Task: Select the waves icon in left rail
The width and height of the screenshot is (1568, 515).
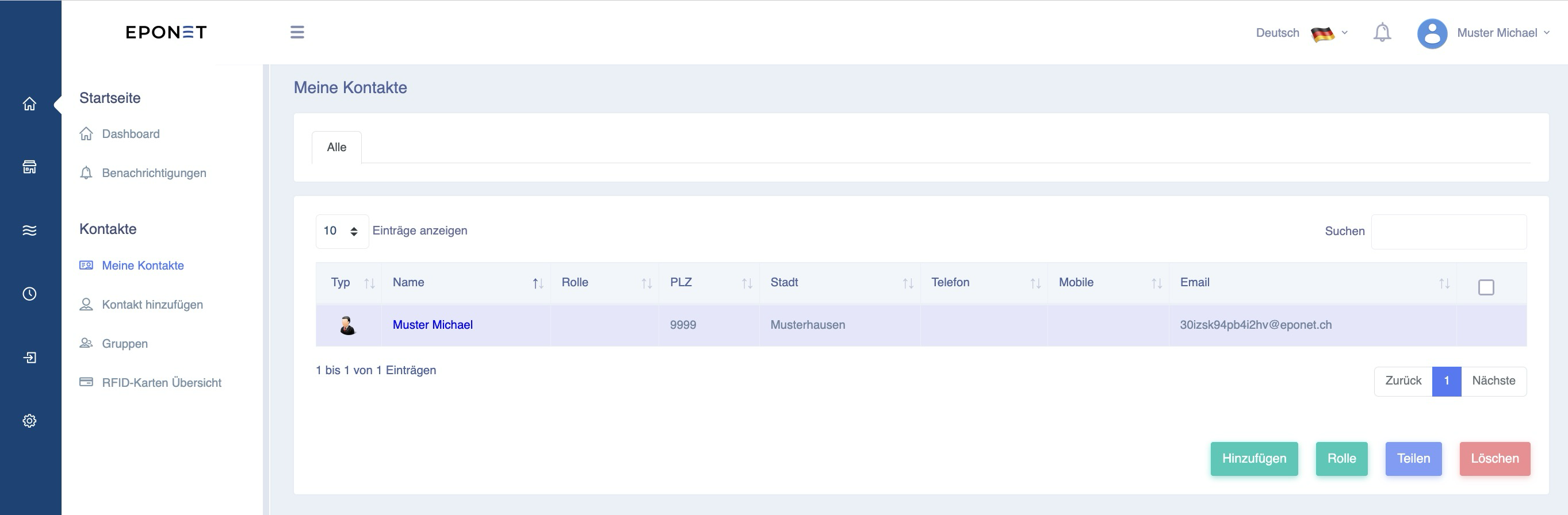Action: (29, 230)
